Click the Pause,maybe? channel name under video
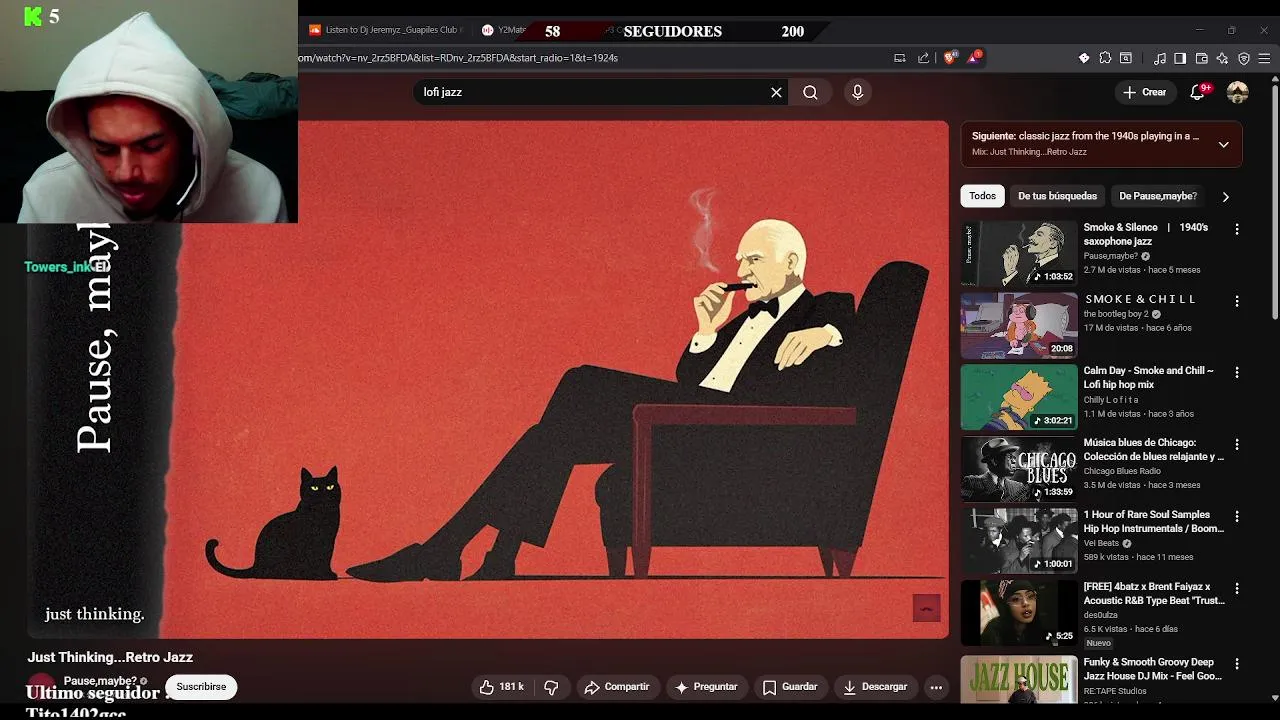This screenshot has height=720, width=1280. pos(100,681)
